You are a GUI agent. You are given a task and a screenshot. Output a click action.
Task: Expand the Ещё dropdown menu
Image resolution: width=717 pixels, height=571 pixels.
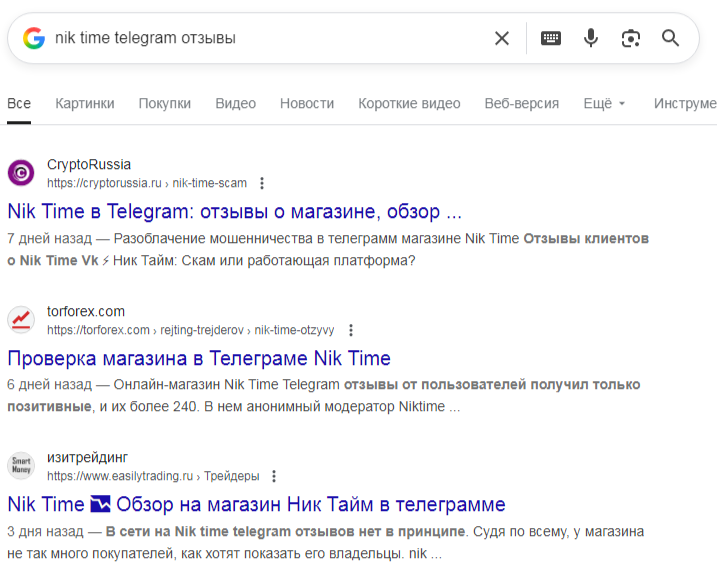click(x=604, y=103)
